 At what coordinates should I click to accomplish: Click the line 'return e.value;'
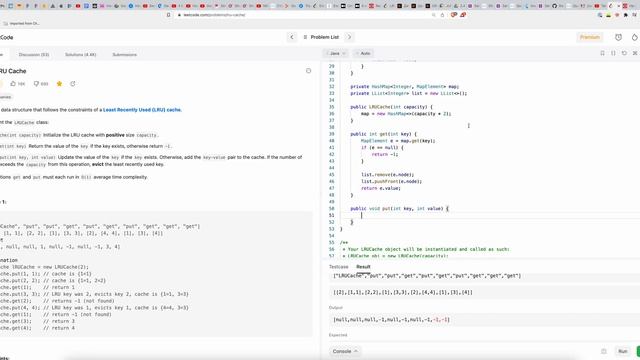pyautogui.click(x=381, y=189)
